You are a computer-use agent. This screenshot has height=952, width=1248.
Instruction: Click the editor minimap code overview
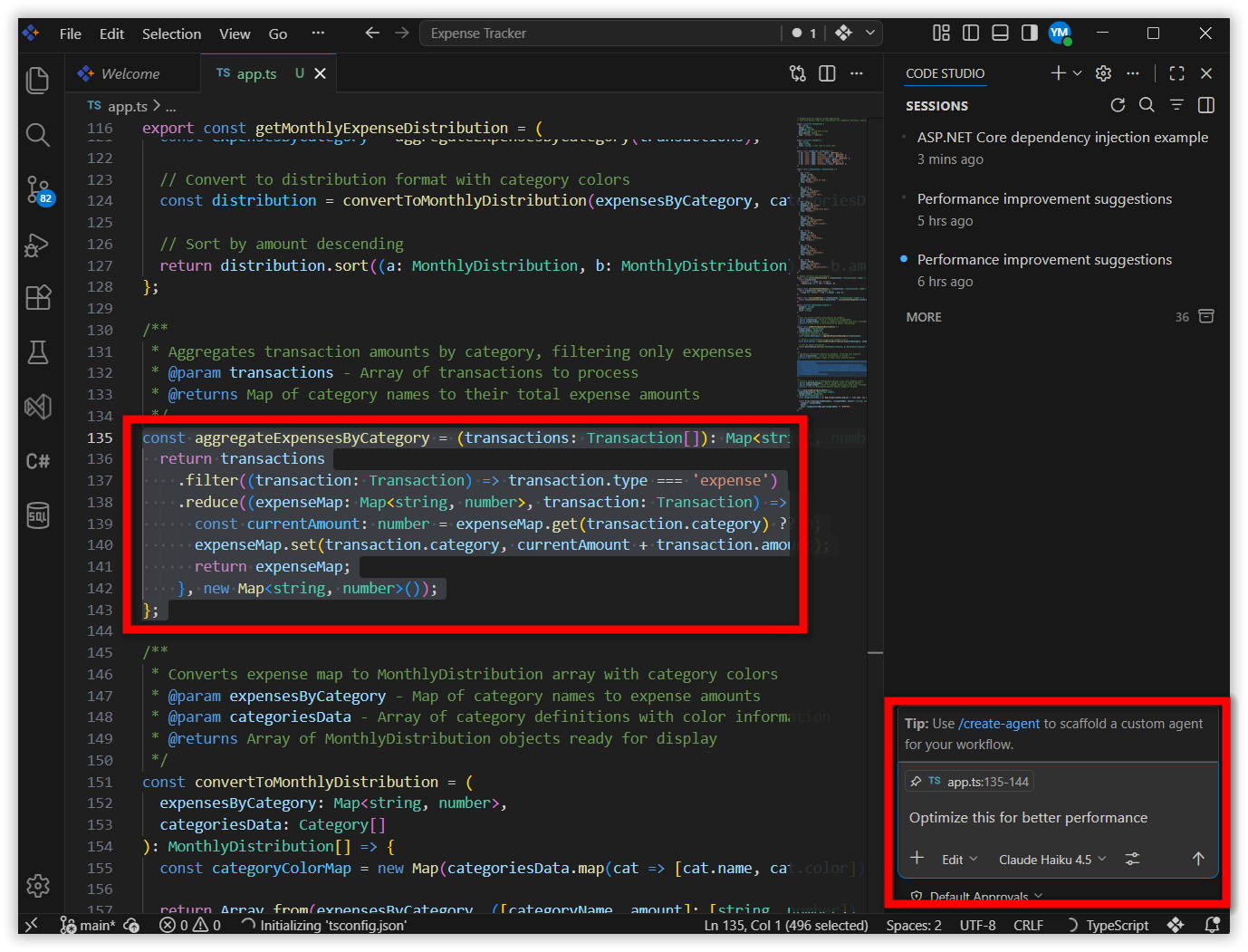[830, 263]
